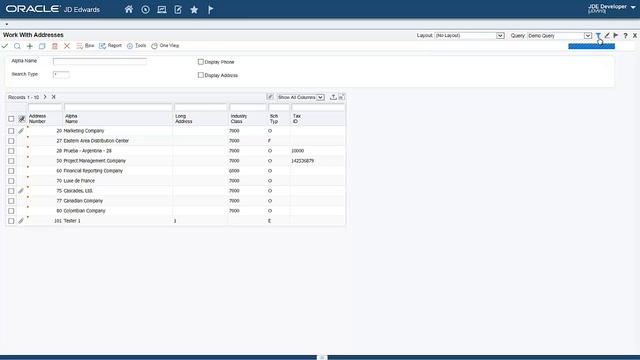The height and width of the screenshot is (360, 640).
Task: Open Recent Reports clock icon
Action: coord(145,9)
